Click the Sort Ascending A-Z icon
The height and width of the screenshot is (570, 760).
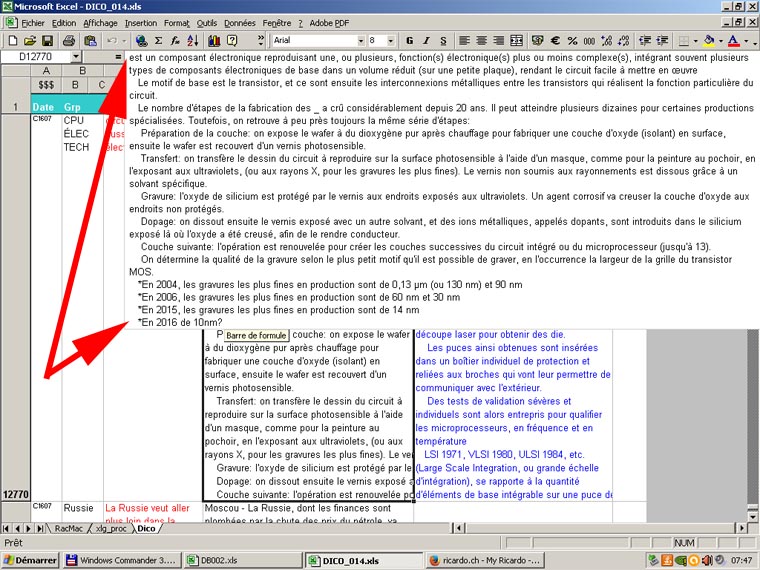point(194,41)
